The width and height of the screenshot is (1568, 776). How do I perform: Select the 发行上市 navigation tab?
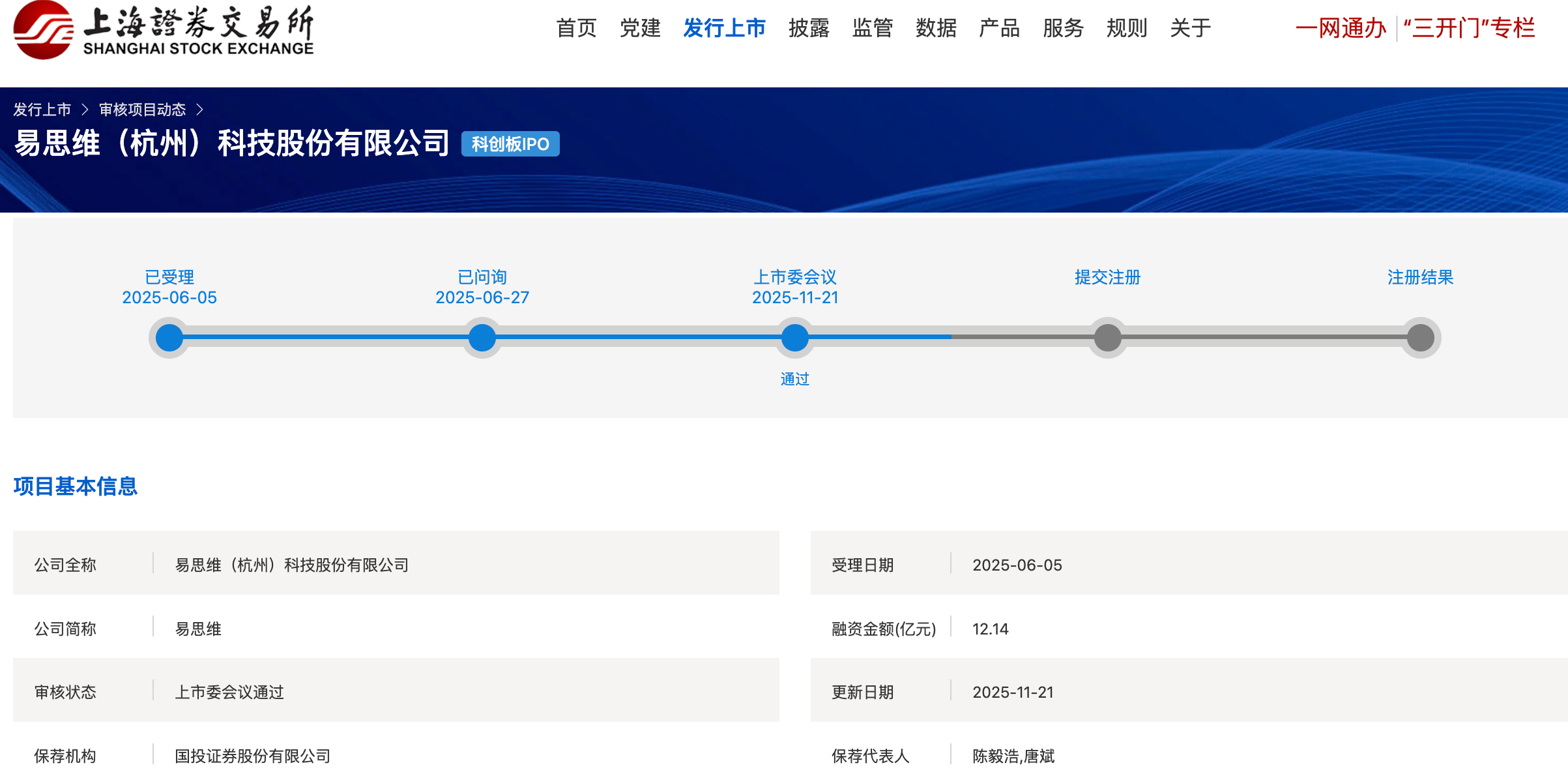click(x=724, y=28)
